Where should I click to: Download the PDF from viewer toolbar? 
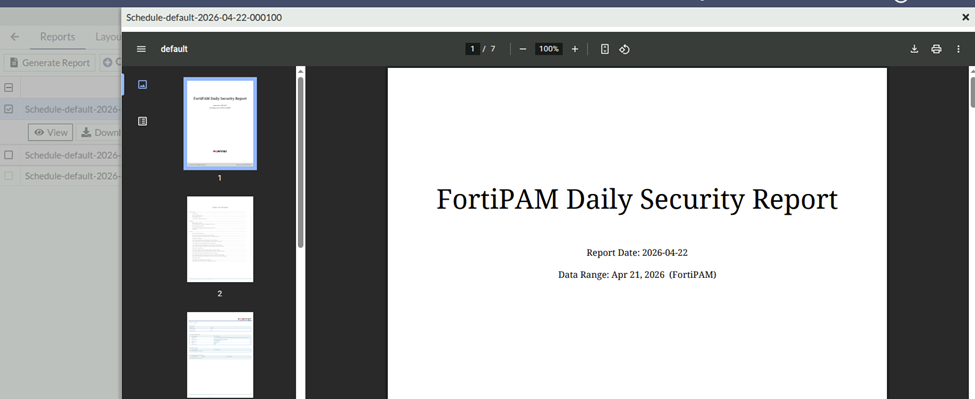[914, 49]
